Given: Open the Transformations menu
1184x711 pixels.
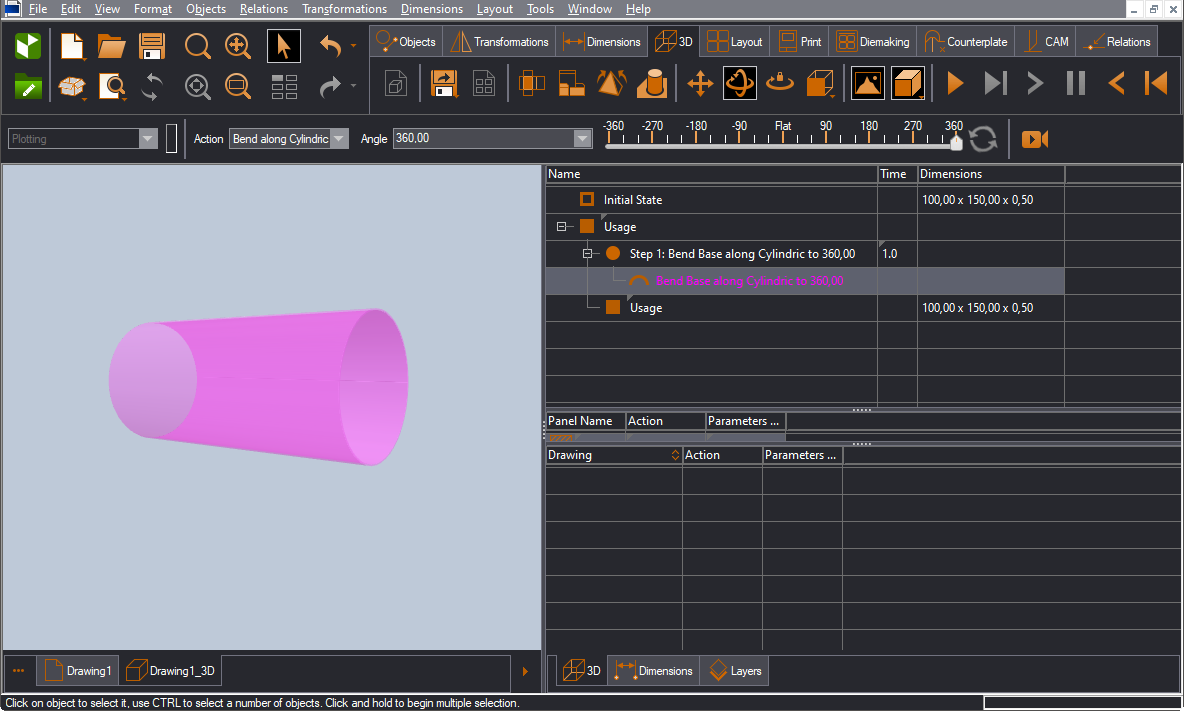Looking at the screenshot, I should 344,9.
